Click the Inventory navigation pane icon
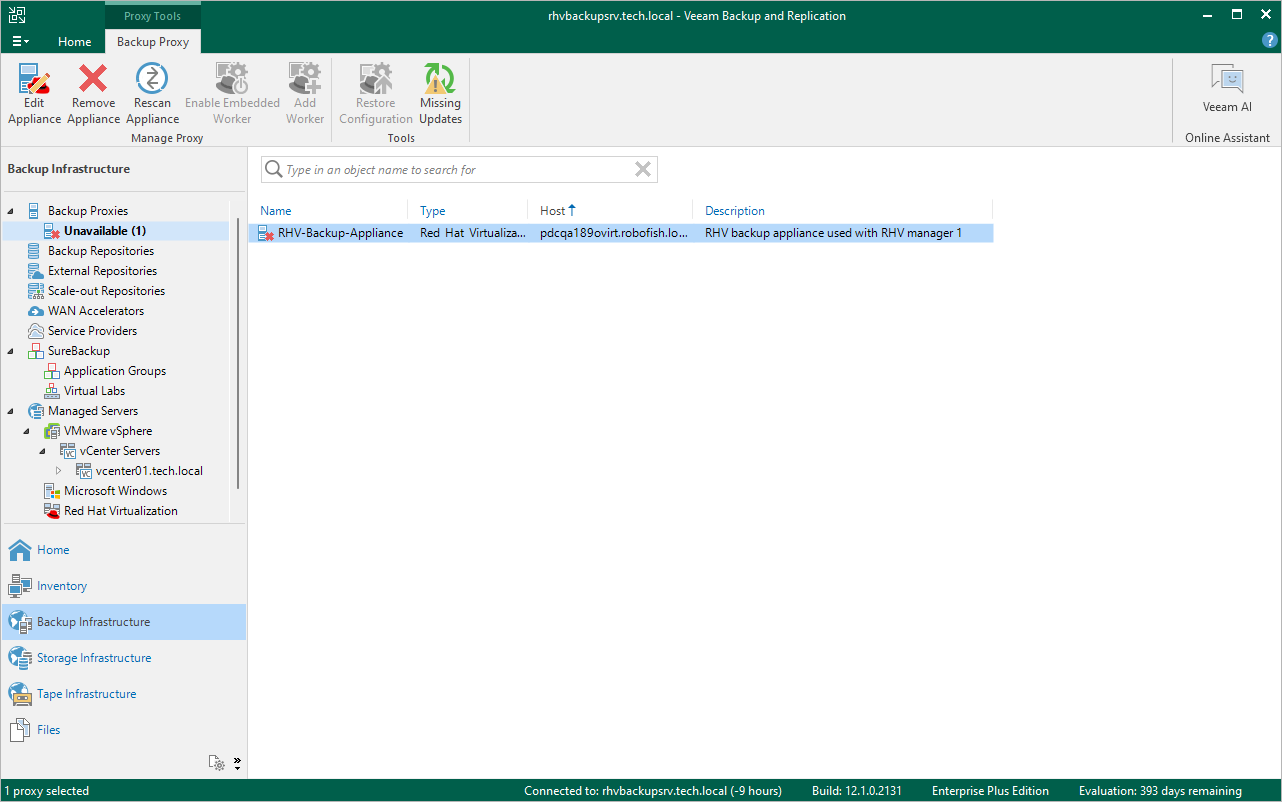This screenshot has width=1282, height=802. [20, 586]
